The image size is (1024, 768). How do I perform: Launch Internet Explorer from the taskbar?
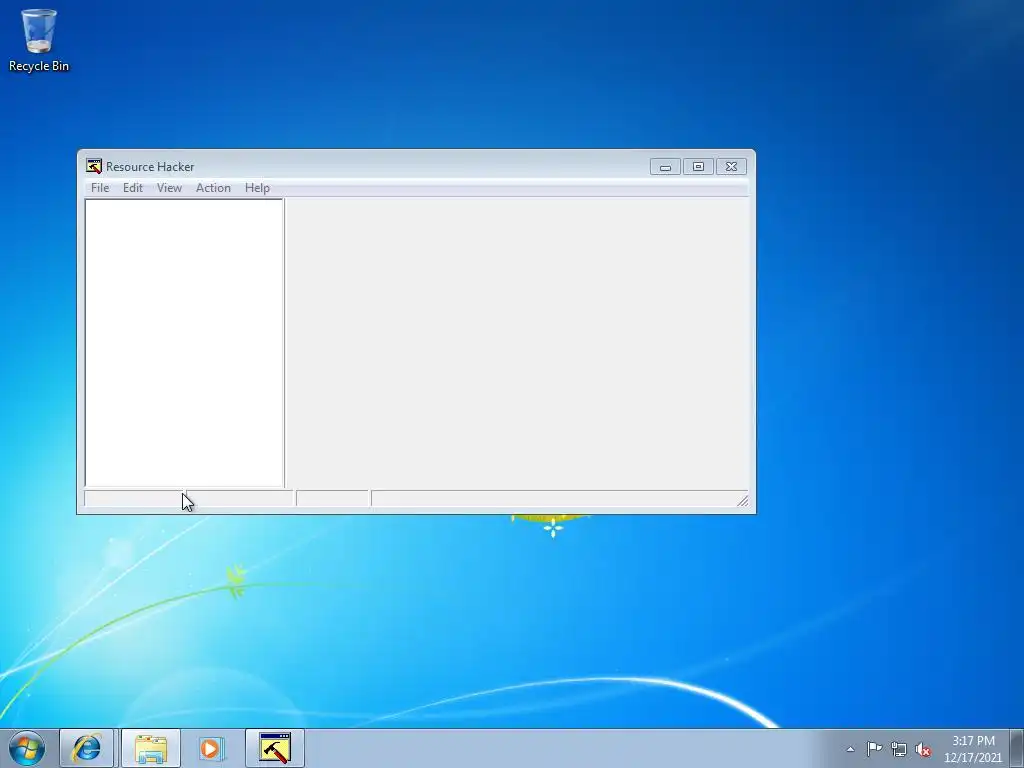click(x=87, y=748)
